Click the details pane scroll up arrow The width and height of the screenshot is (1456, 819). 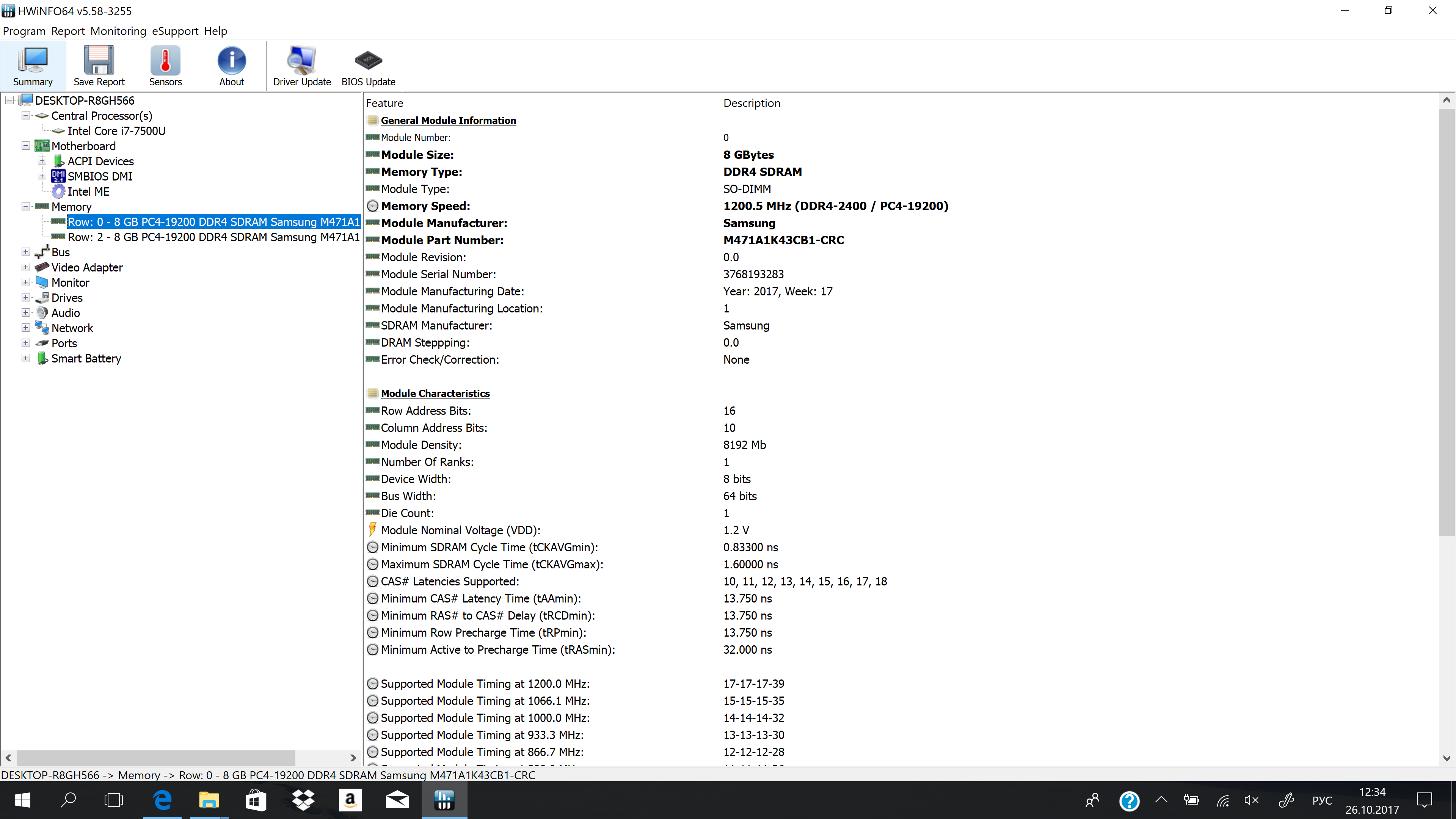pos(1447,100)
